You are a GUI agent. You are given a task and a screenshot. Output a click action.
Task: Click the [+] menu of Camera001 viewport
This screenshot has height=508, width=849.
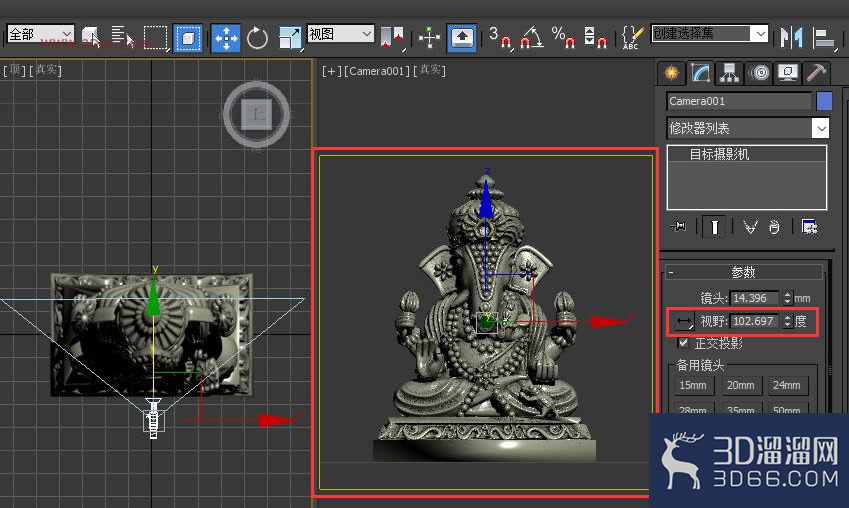(x=331, y=71)
